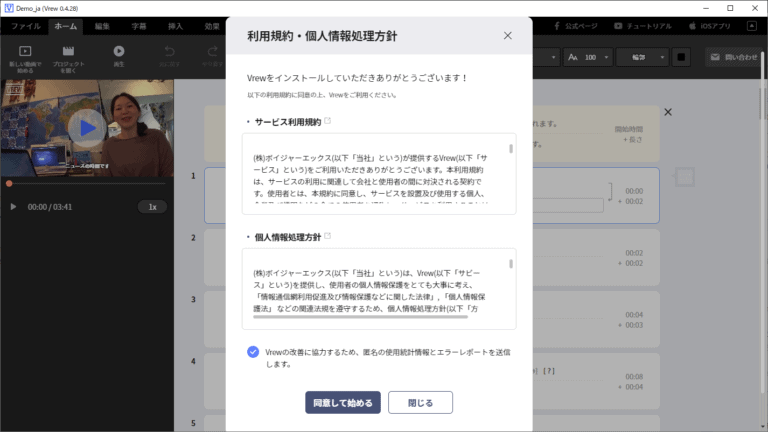
Task: Open サービス利用規約 external link icon
Action: tap(328, 121)
